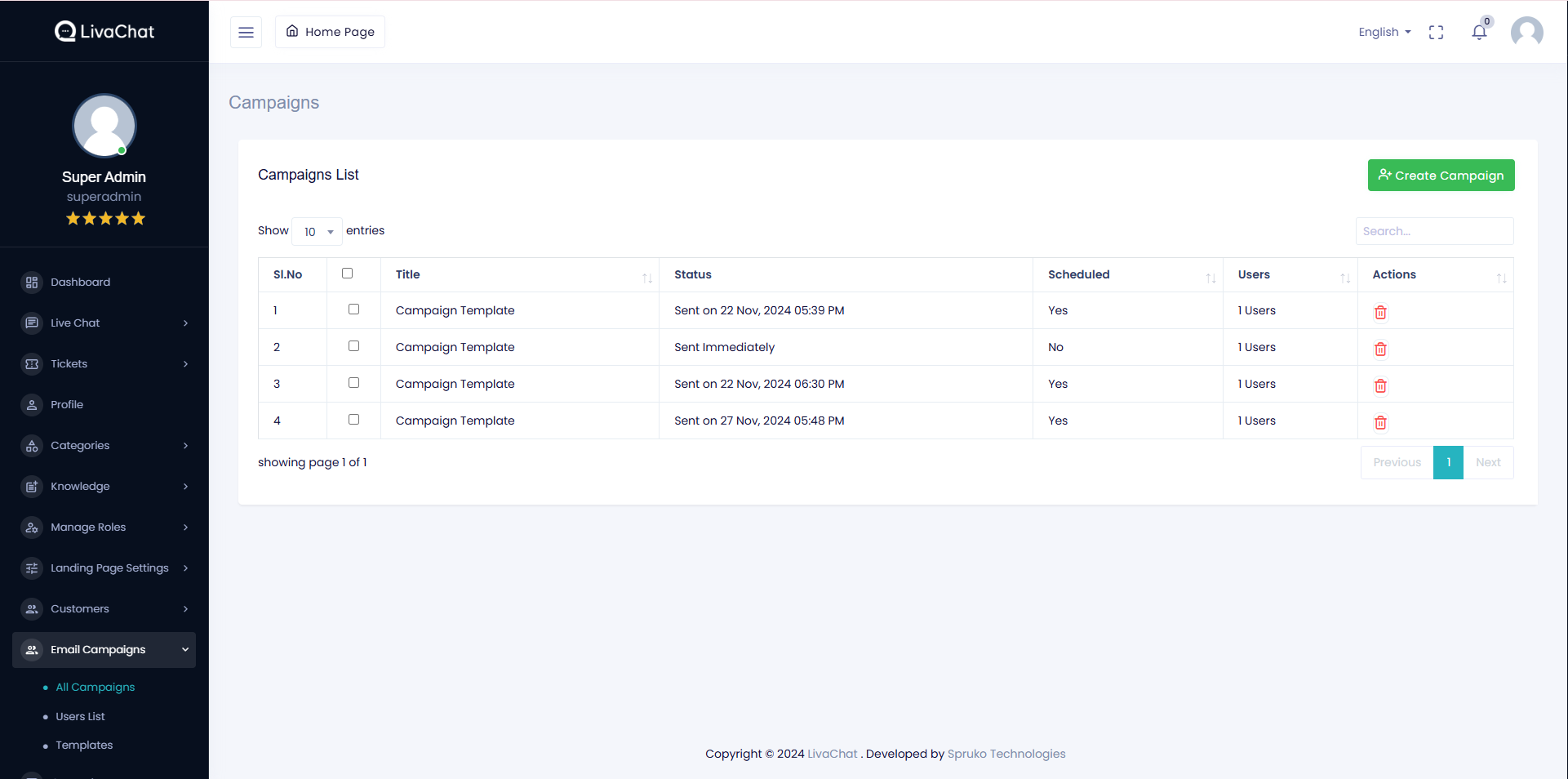Click the Dashboard sidebar icon

32,283
